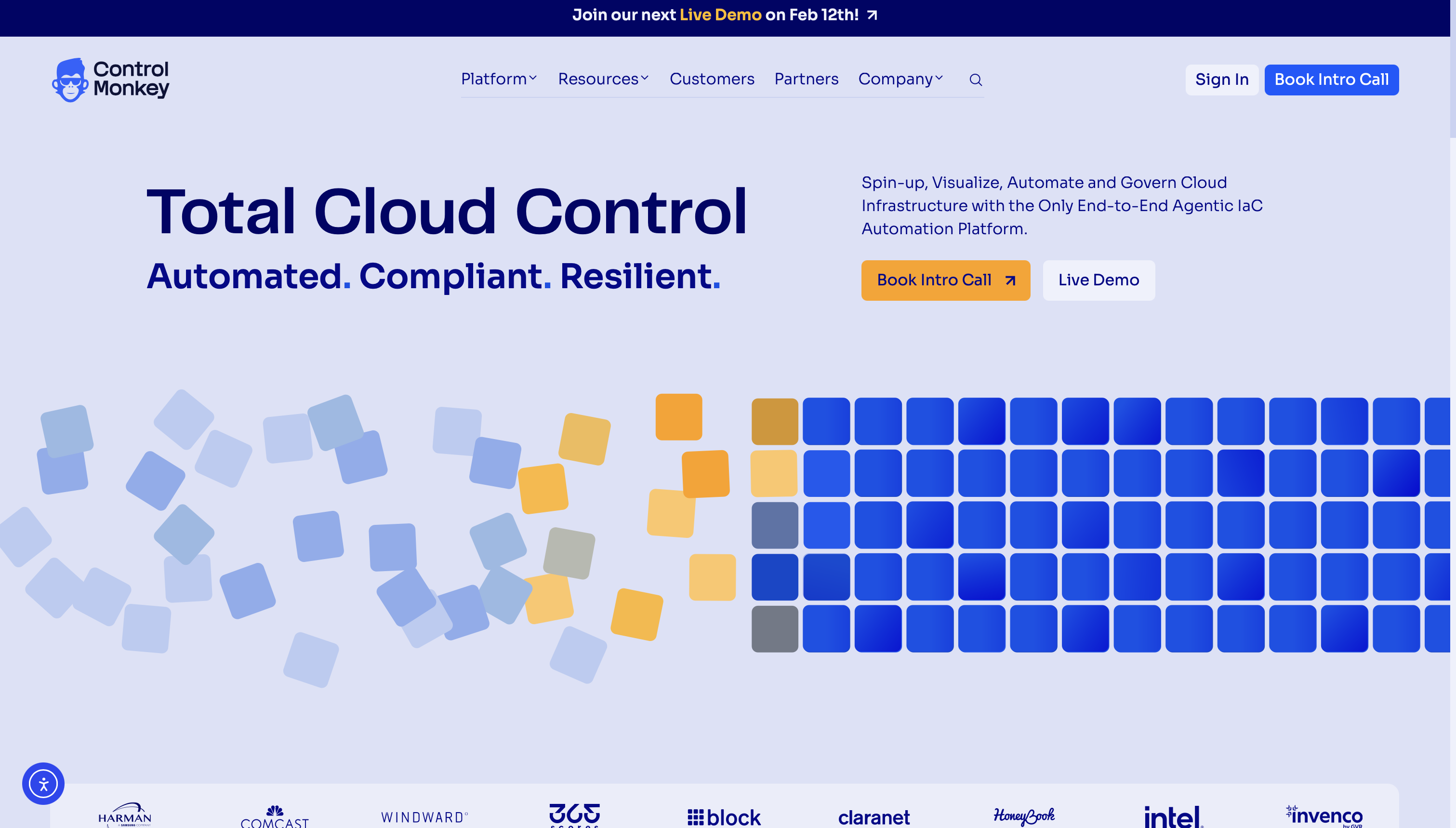Viewport: 1456px width, 828px height.
Task: Open the Customers nav item
Action: tap(712, 79)
